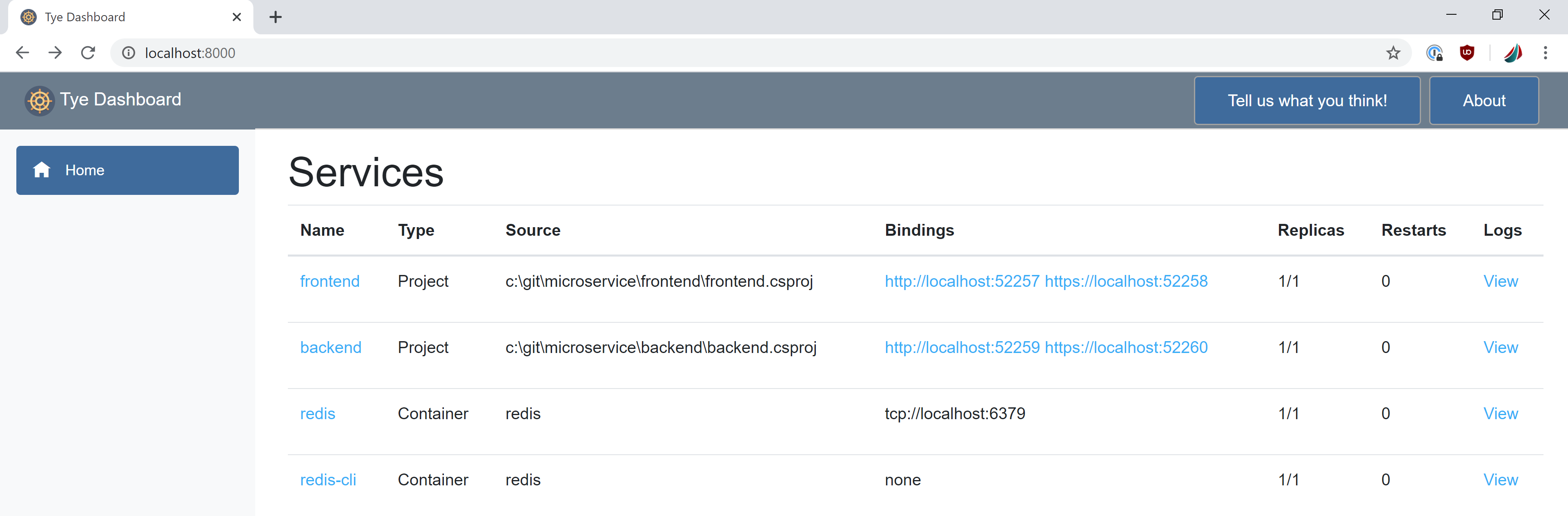The image size is (1568, 516).
Task: Click the Source column header
Action: (x=532, y=230)
